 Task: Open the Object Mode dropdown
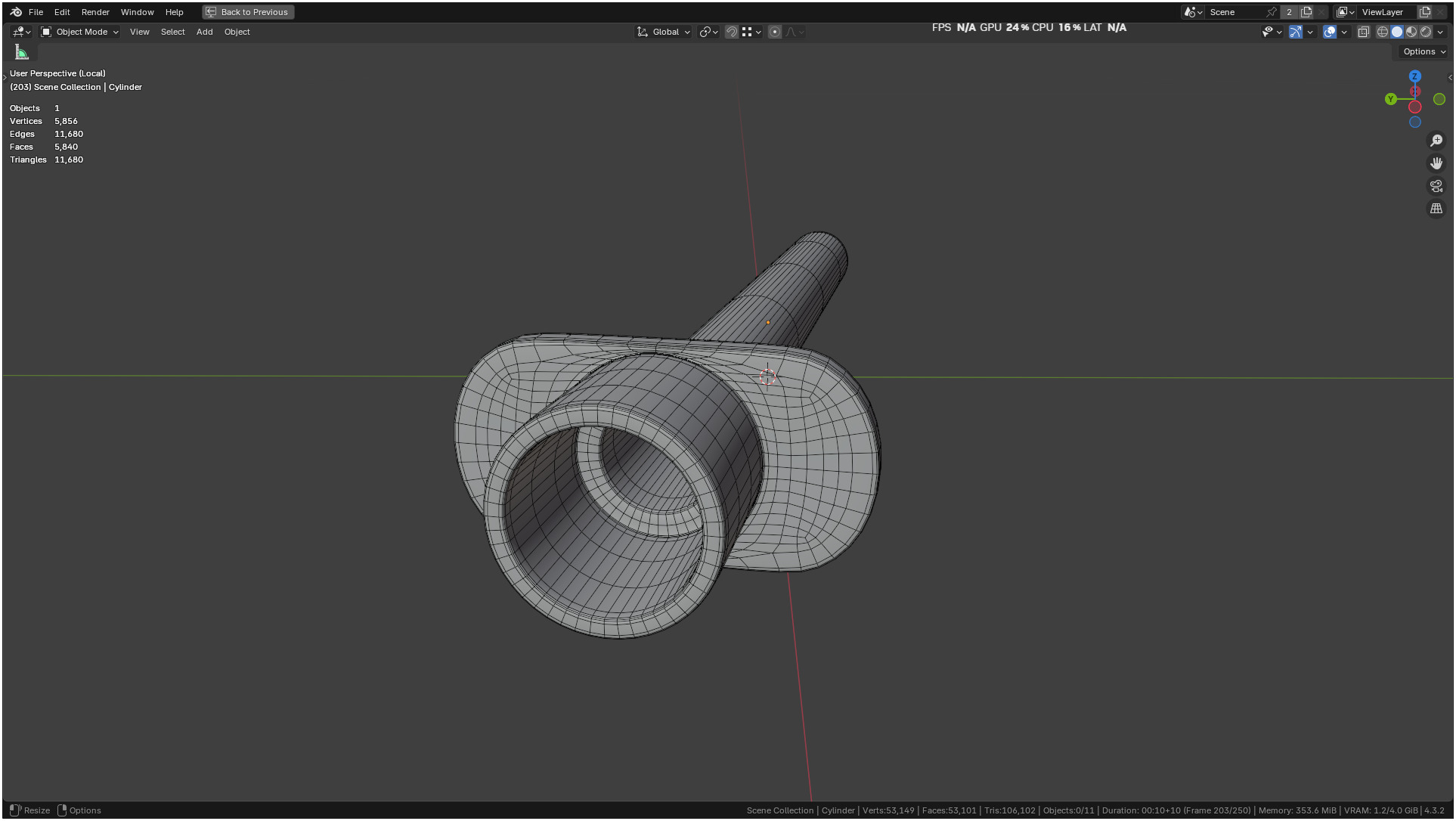[x=80, y=32]
